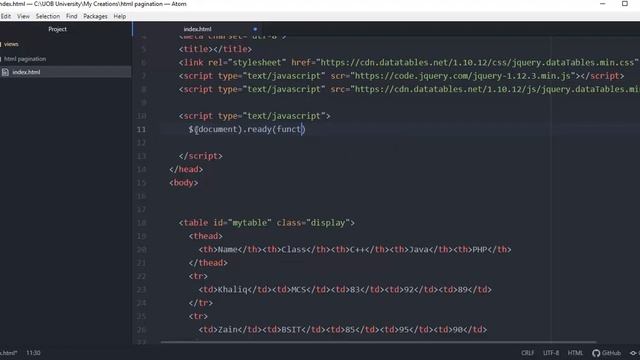Minimize the Atom window
The height and width of the screenshot is (360, 640).
[x=603, y=4]
